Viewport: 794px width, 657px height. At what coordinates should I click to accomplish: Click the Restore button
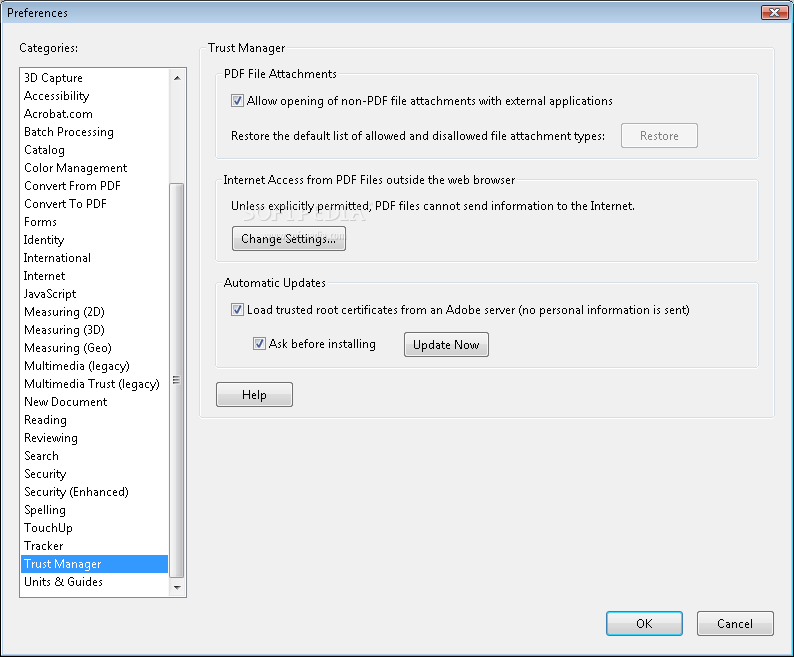point(659,136)
